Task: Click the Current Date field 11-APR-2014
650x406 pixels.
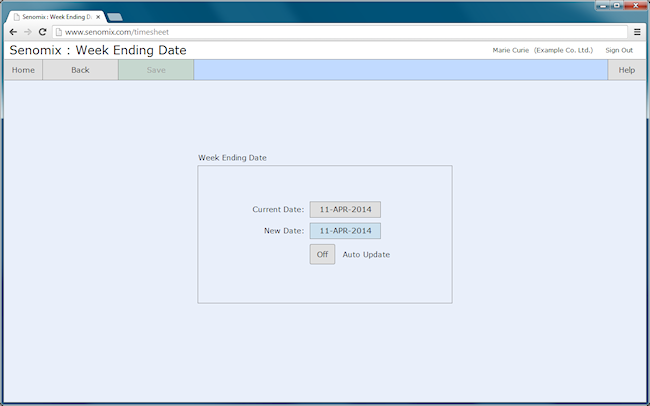Action: pyautogui.click(x=345, y=209)
